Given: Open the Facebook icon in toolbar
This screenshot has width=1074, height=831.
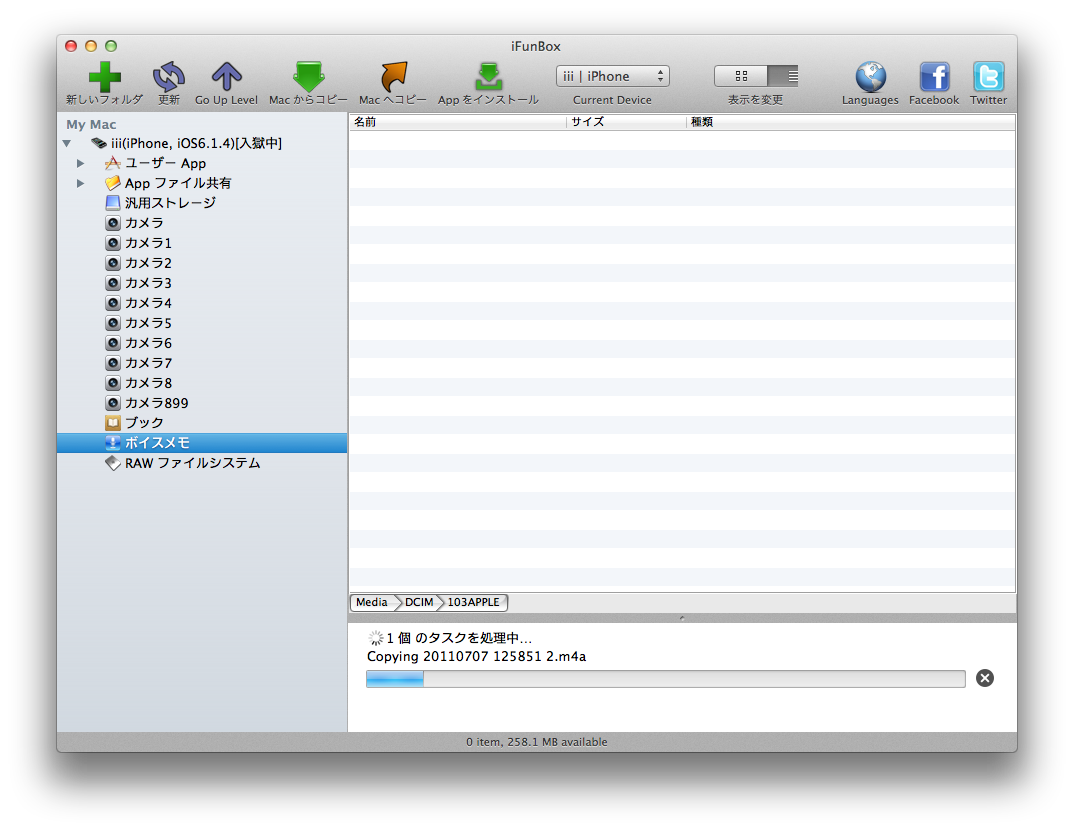Looking at the screenshot, I should click(x=934, y=77).
